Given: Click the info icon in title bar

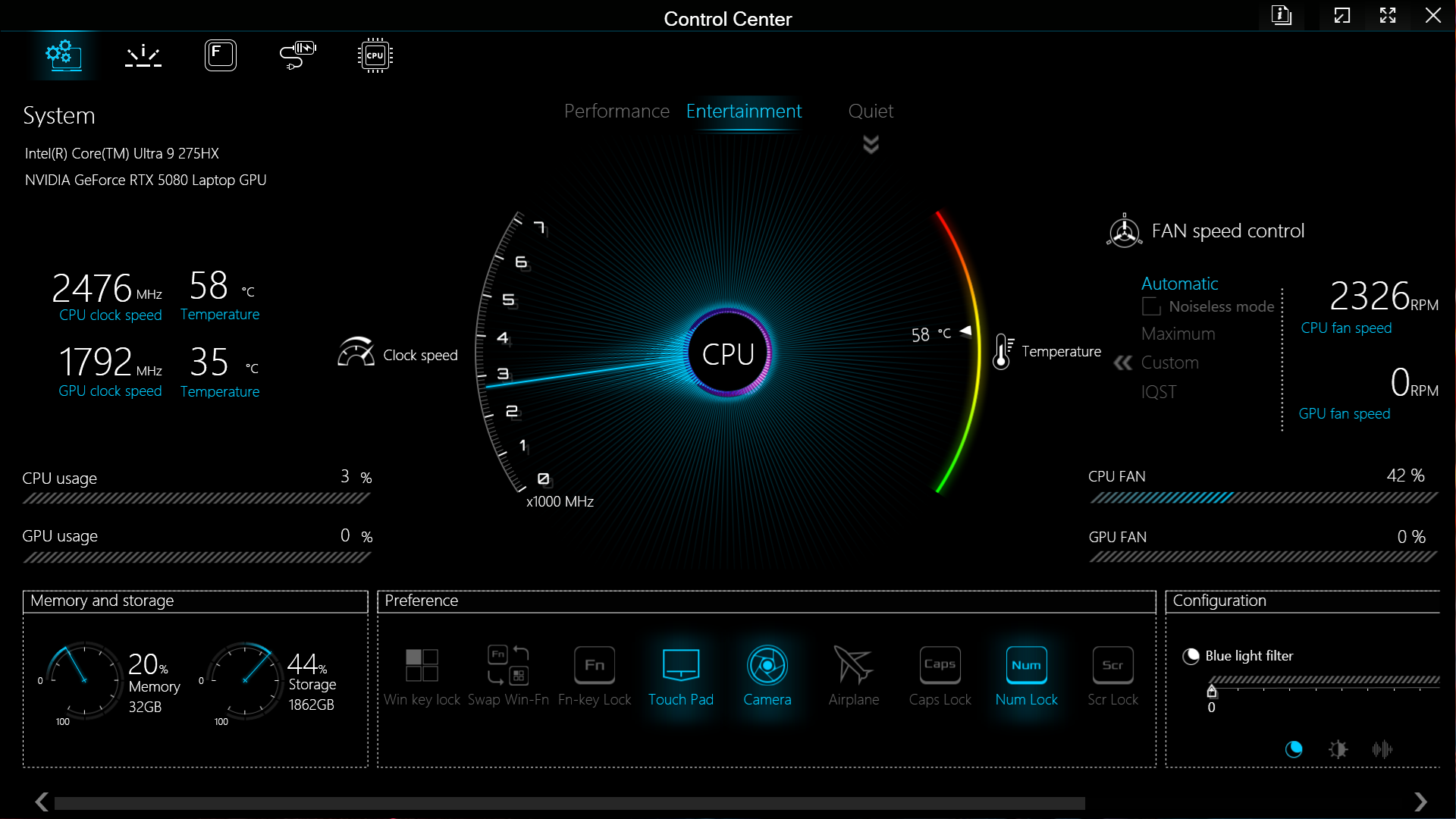Looking at the screenshot, I should (x=1281, y=15).
